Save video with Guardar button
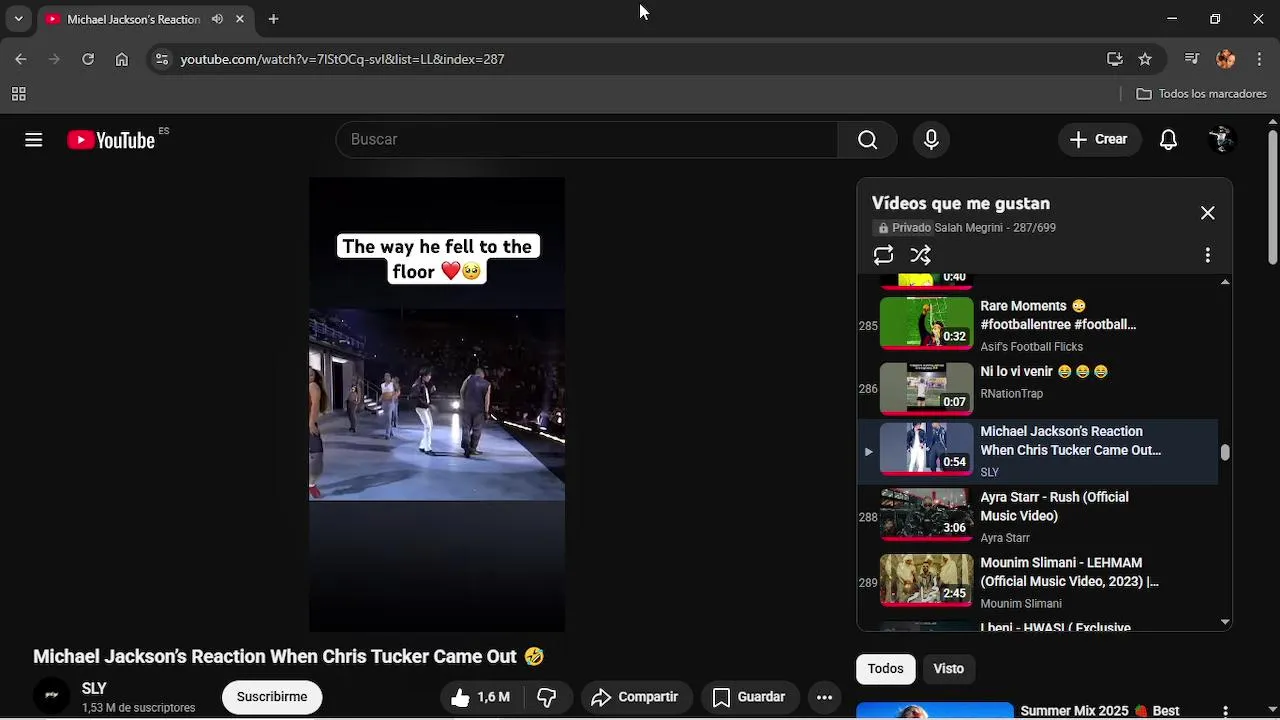This screenshot has width=1280, height=720. pos(748,697)
